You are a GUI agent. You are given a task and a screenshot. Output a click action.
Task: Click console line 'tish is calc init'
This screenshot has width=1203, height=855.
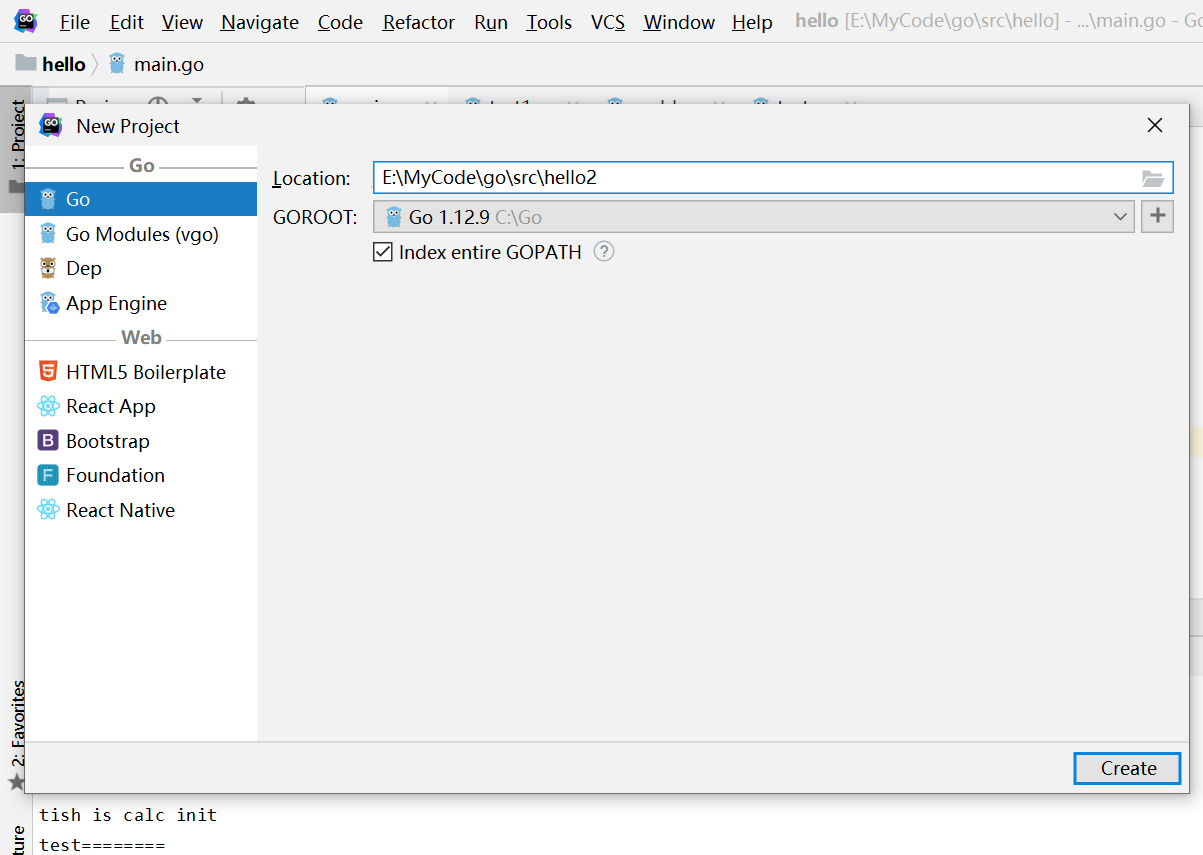click(x=128, y=815)
